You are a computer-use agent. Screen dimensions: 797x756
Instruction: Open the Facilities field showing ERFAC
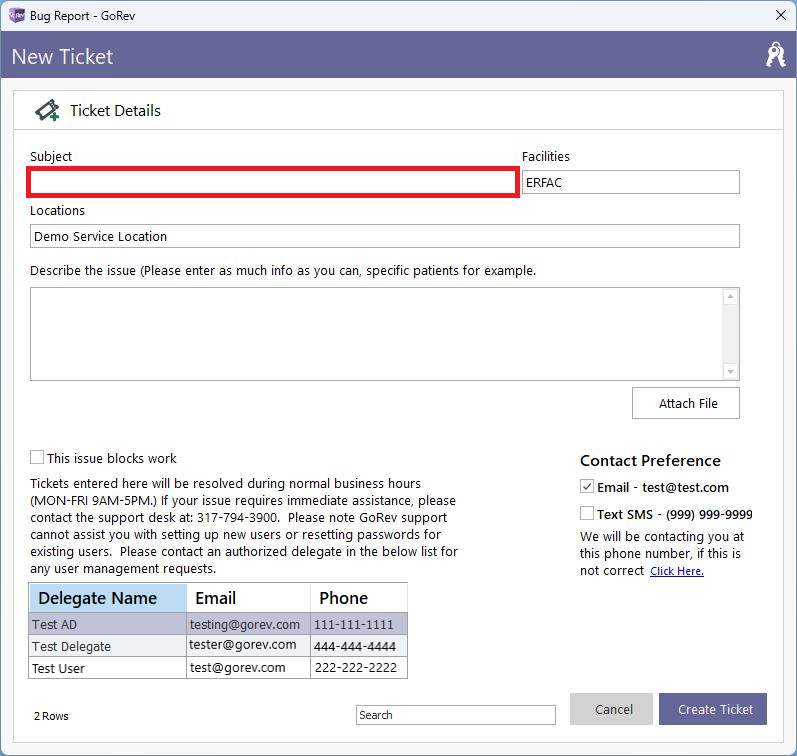[630, 182]
